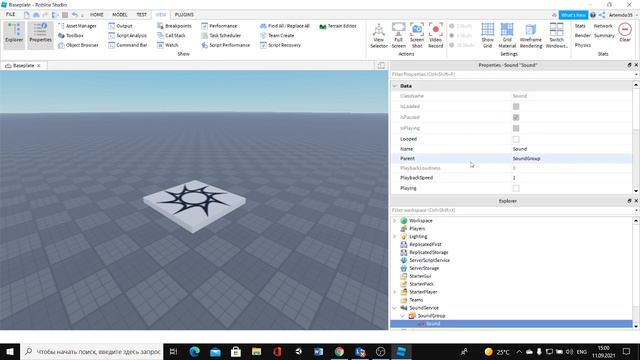
Task: Open Windows Start menu
Action: pyautogui.click(x=10, y=351)
